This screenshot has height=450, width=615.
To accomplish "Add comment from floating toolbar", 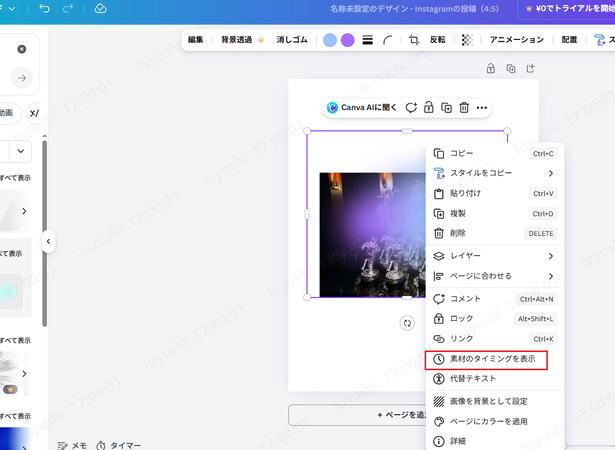I will (411, 107).
